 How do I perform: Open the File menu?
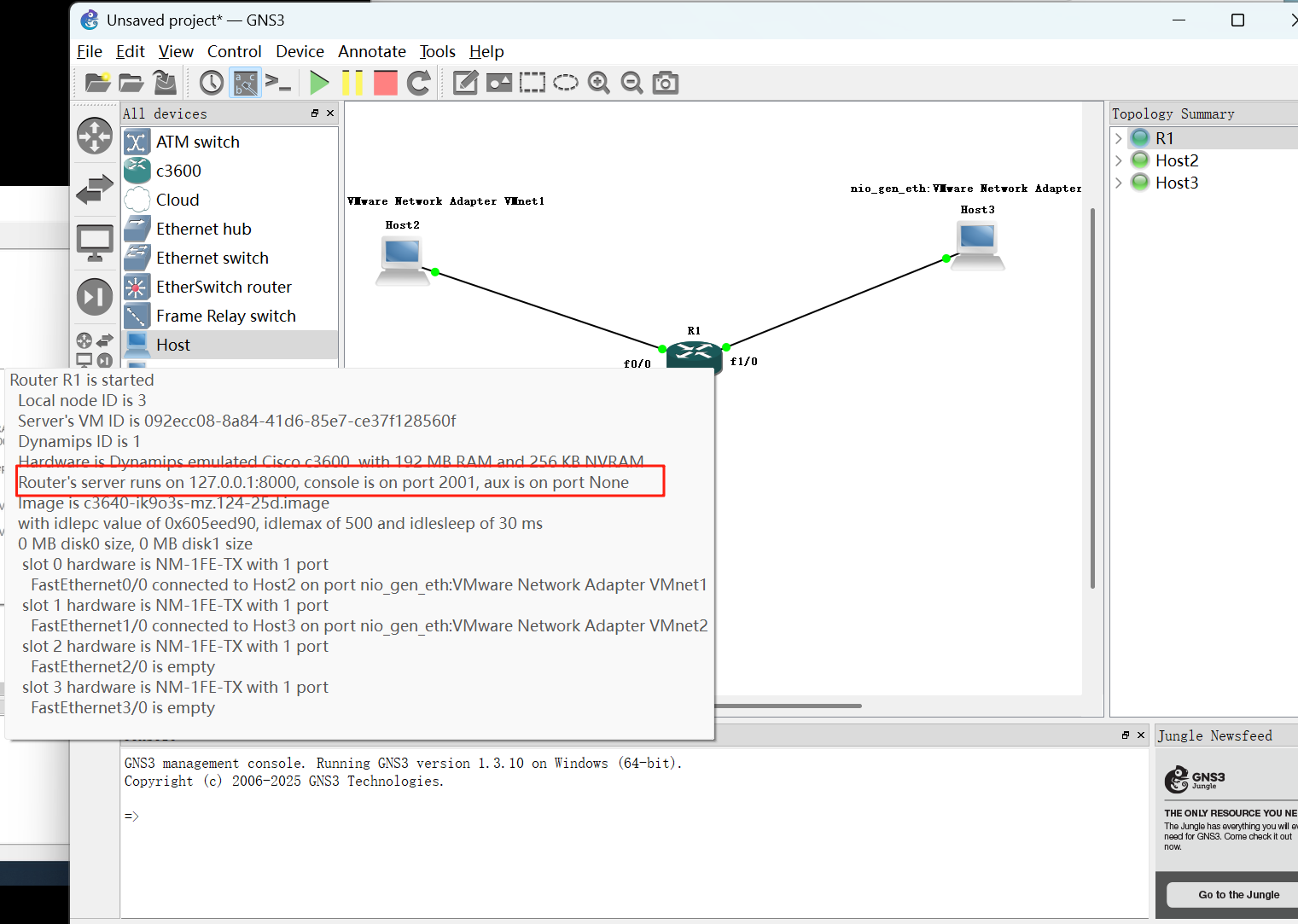[90, 51]
